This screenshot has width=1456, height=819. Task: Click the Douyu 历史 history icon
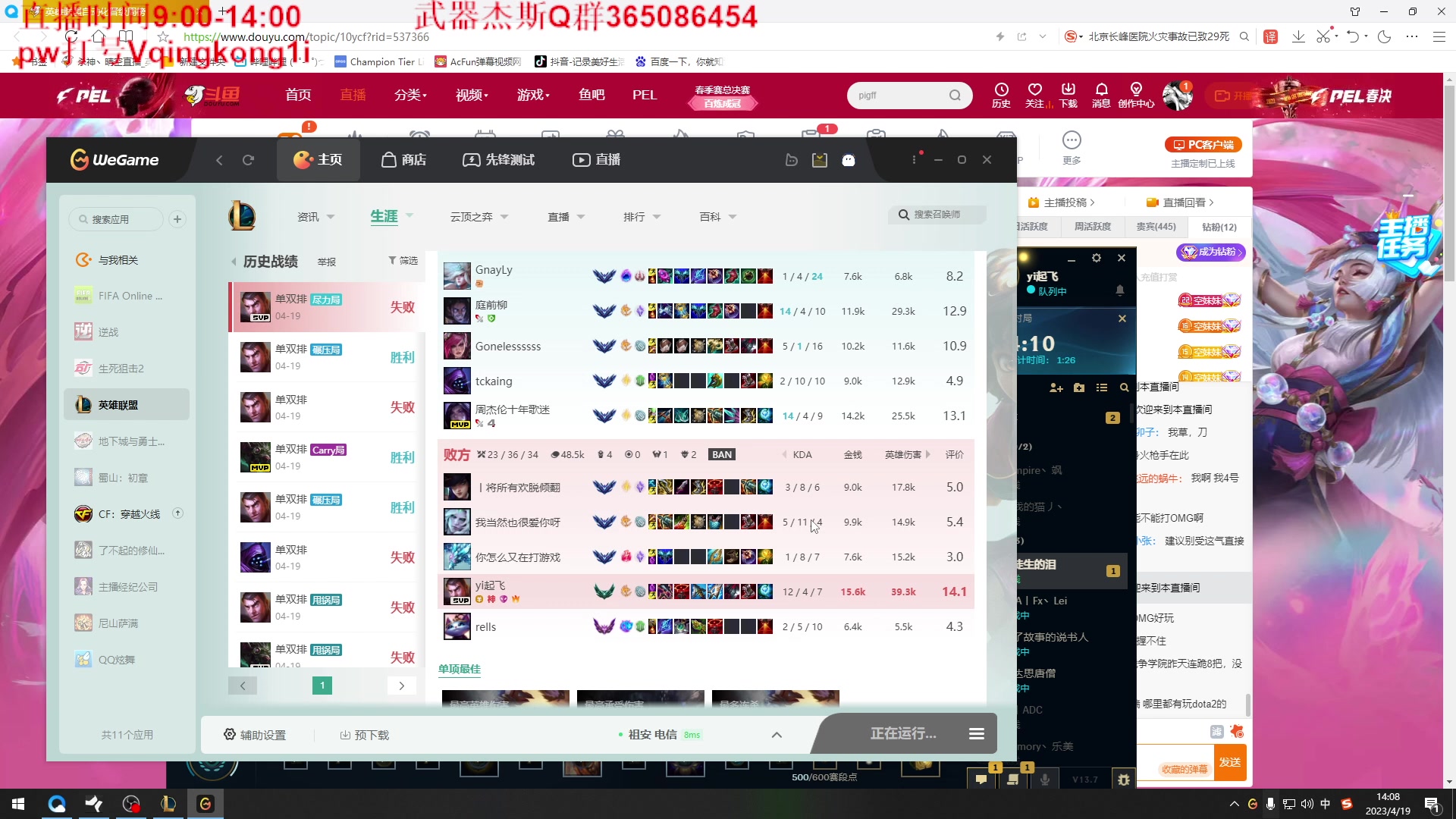click(x=1002, y=96)
